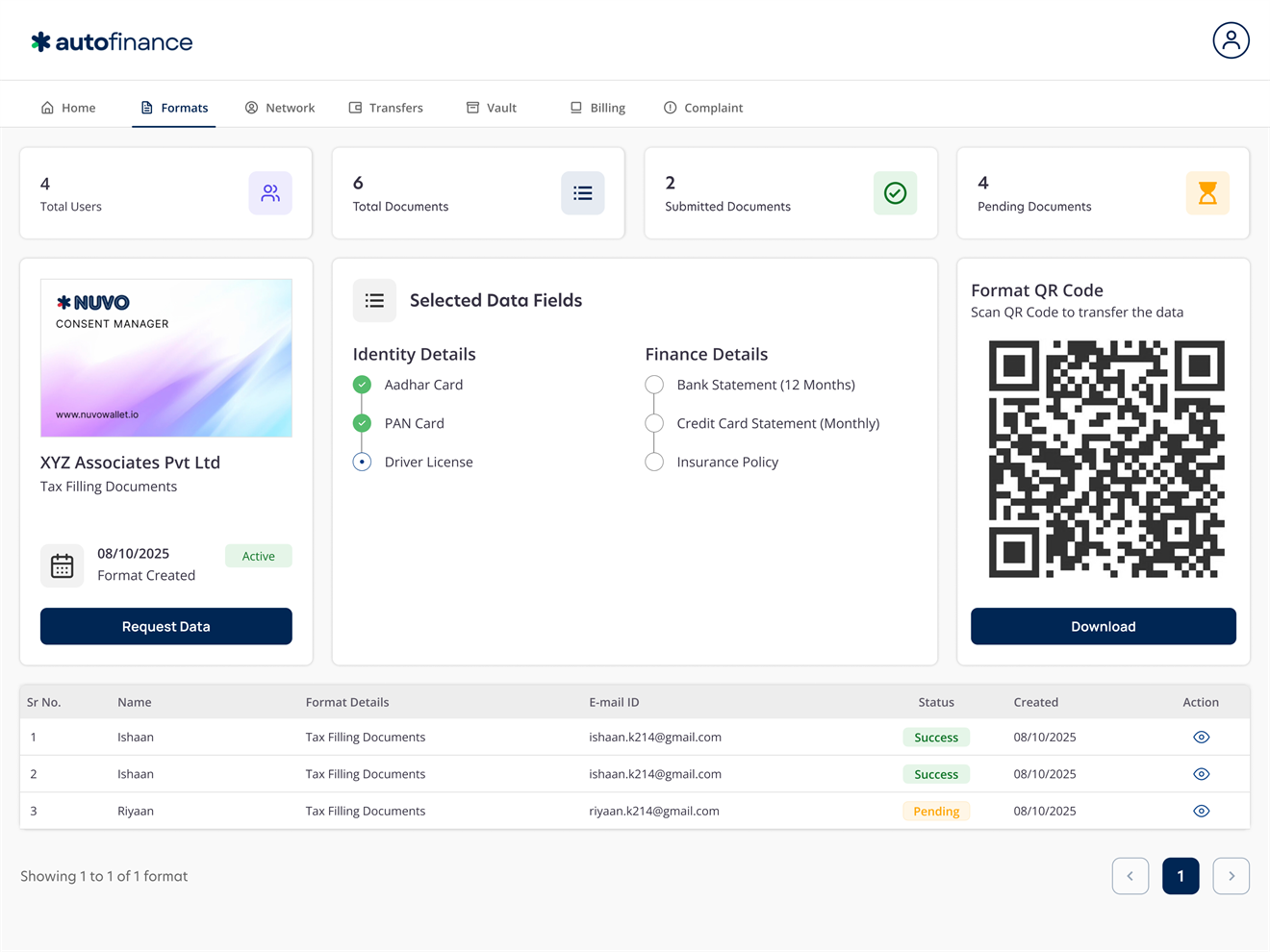Select Credit Card Statement (Monthly) circle
The width and height of the screenshot is (1270, 952).
click(x=654, y=423)
